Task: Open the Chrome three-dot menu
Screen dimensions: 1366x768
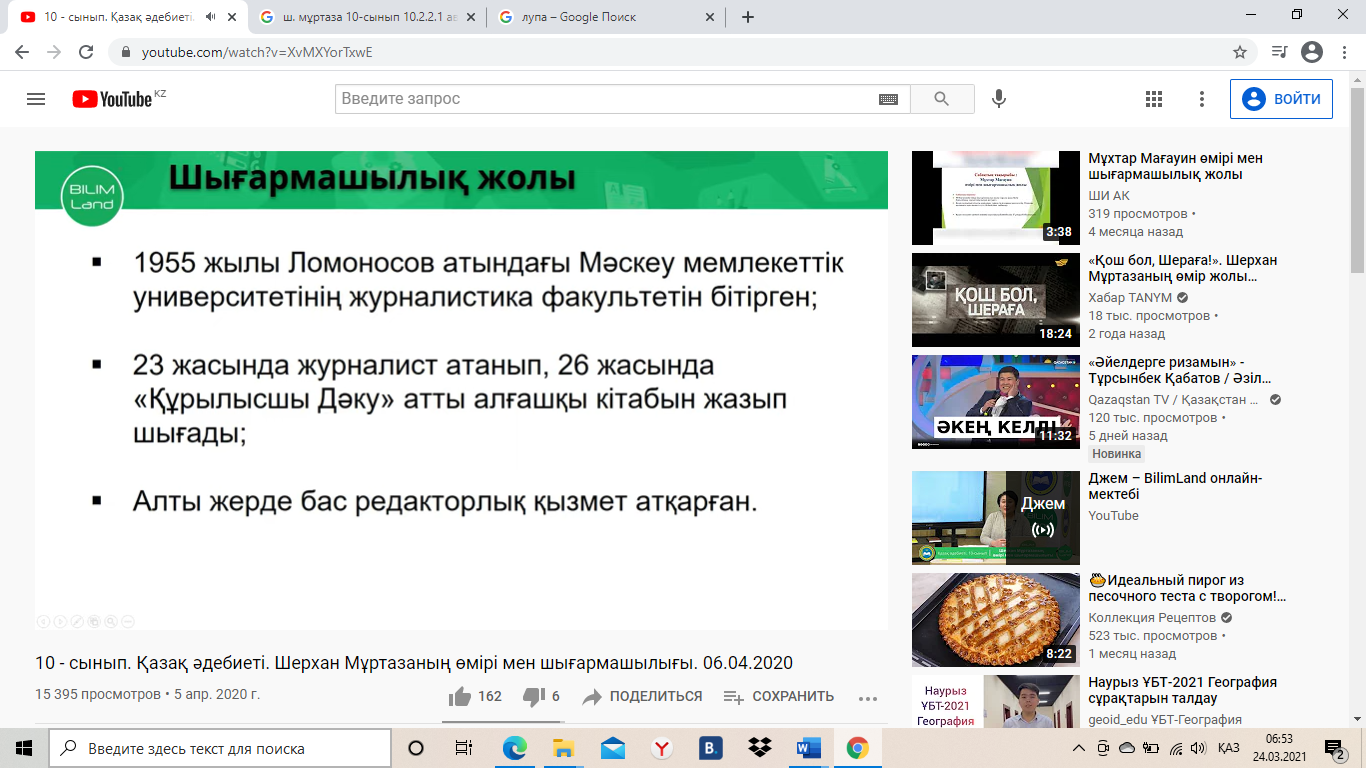Action: tap(1344, 52)
